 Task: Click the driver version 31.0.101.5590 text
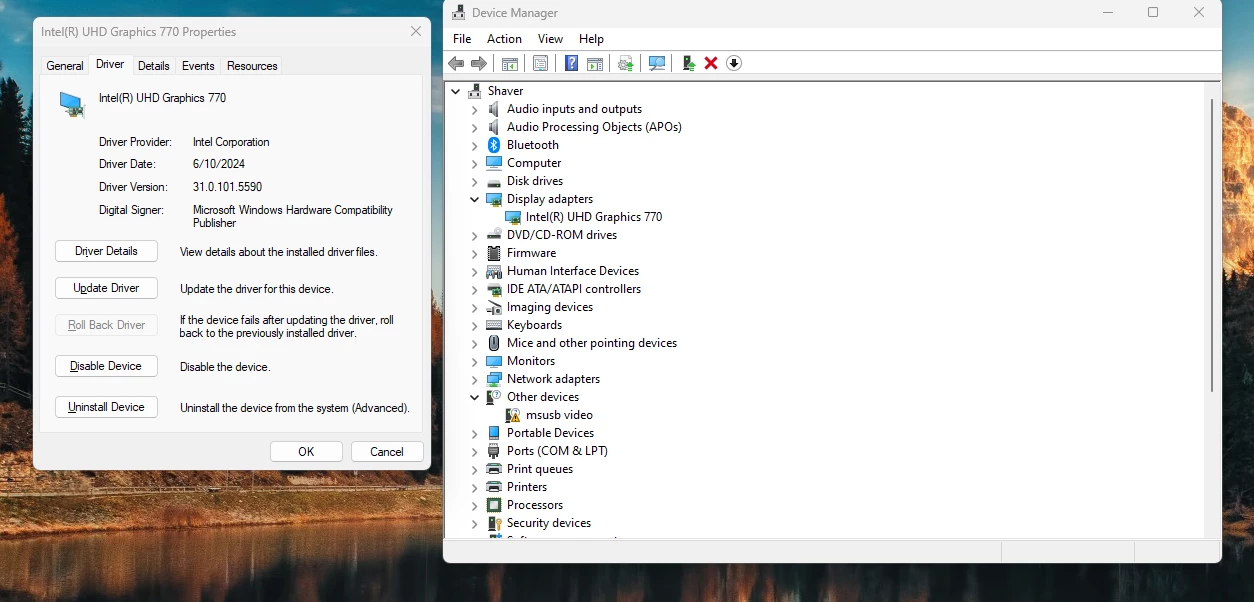228,187
